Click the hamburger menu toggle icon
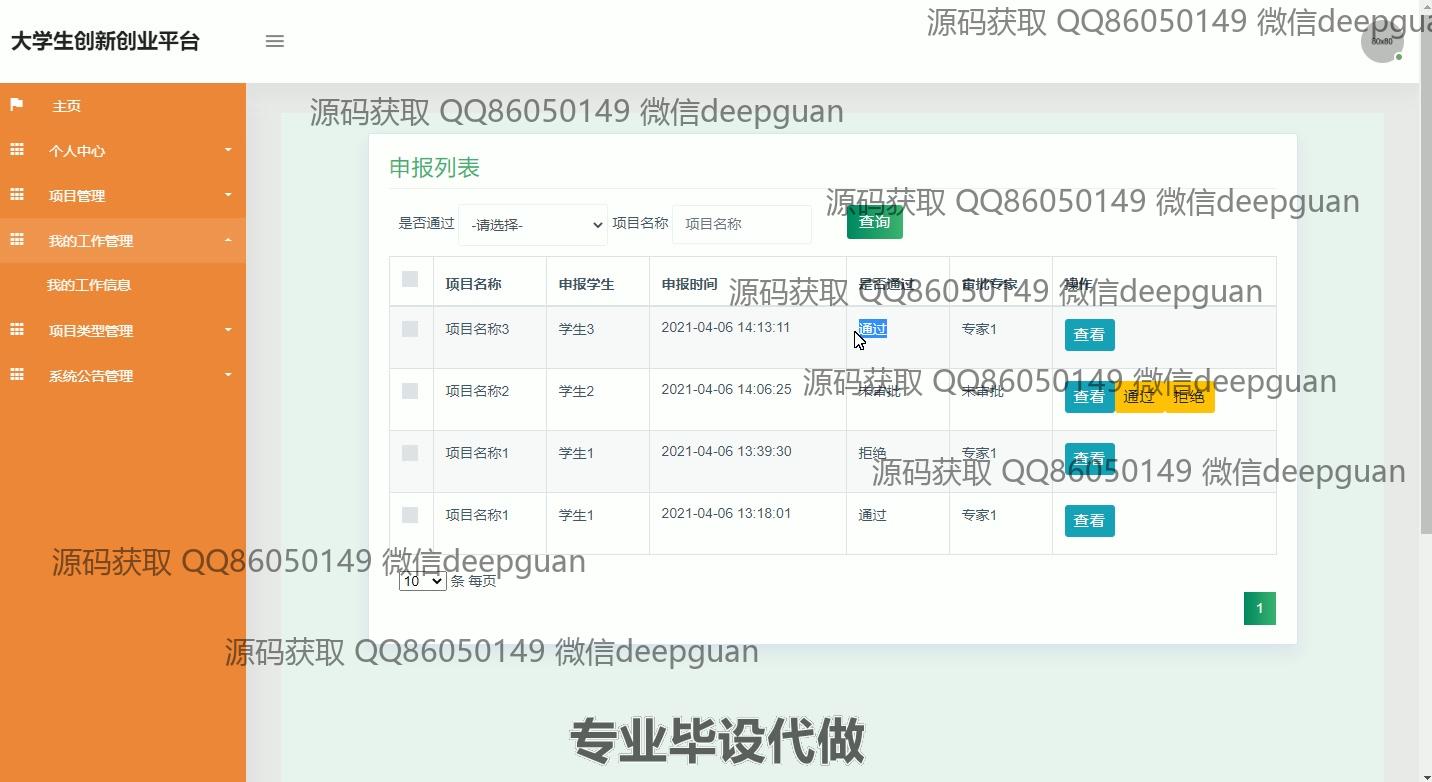Viewport: 1432px width, 782px height. click(274, 41)
